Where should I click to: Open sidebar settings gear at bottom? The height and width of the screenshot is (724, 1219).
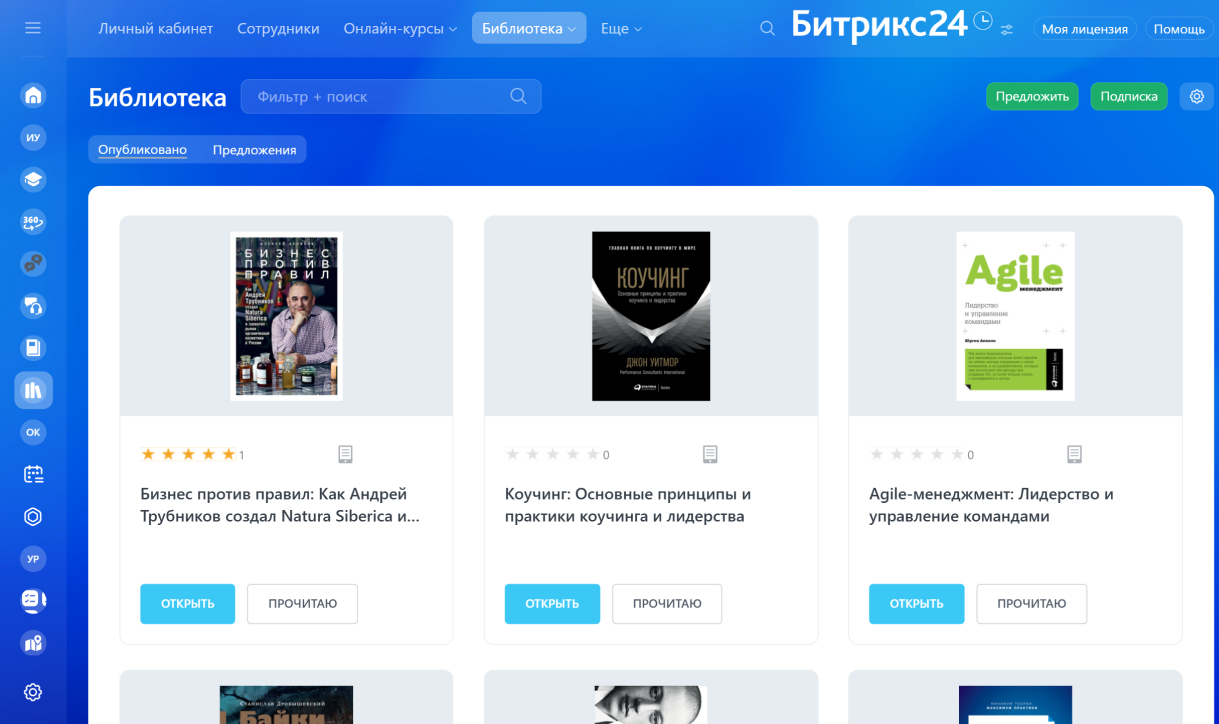pos(33,691)
